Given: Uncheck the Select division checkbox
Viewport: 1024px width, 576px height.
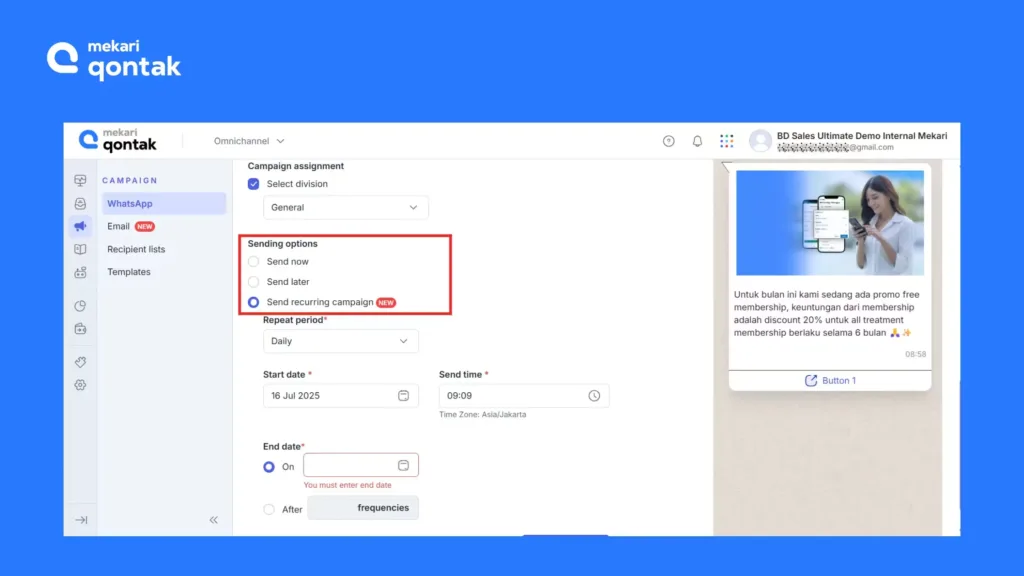Looking at the screenshot, I should pos(253,184).
